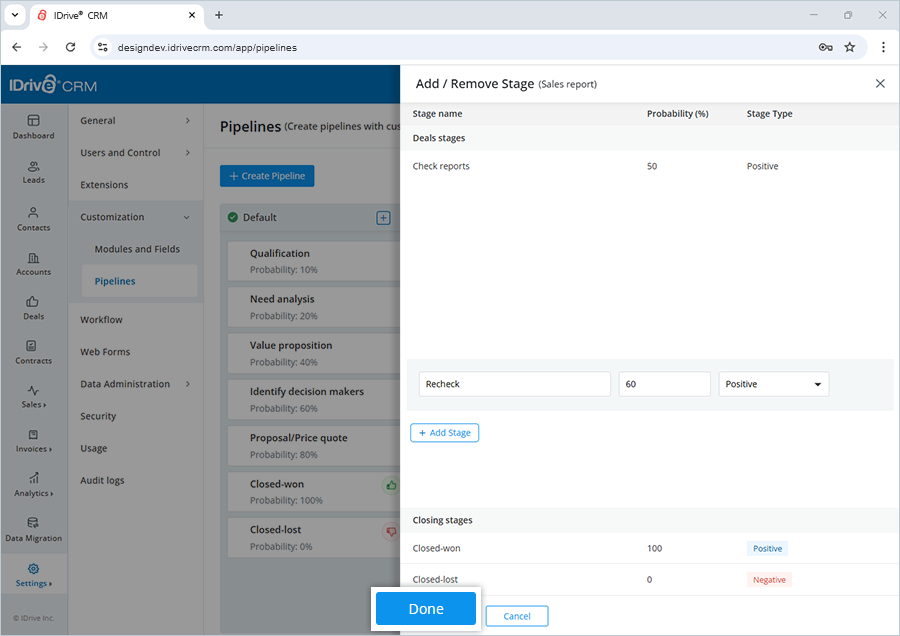Image resolution: width=900 pixels, height=636 pixels.
Task: Click the Accounts sidebar icon
Action: click(x=33, y=263)
